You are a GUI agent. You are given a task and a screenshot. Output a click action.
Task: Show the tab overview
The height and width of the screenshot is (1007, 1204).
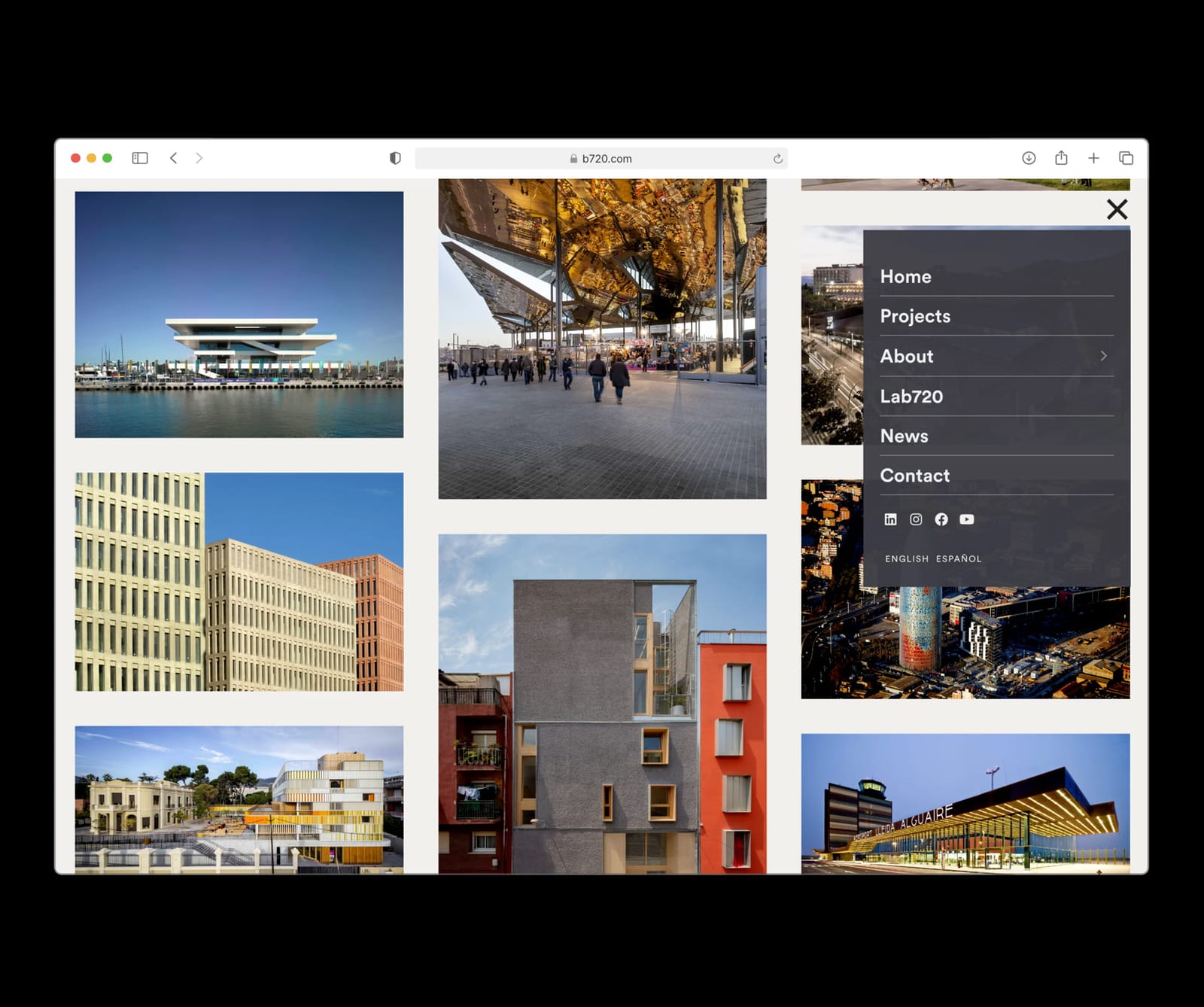1126,158
